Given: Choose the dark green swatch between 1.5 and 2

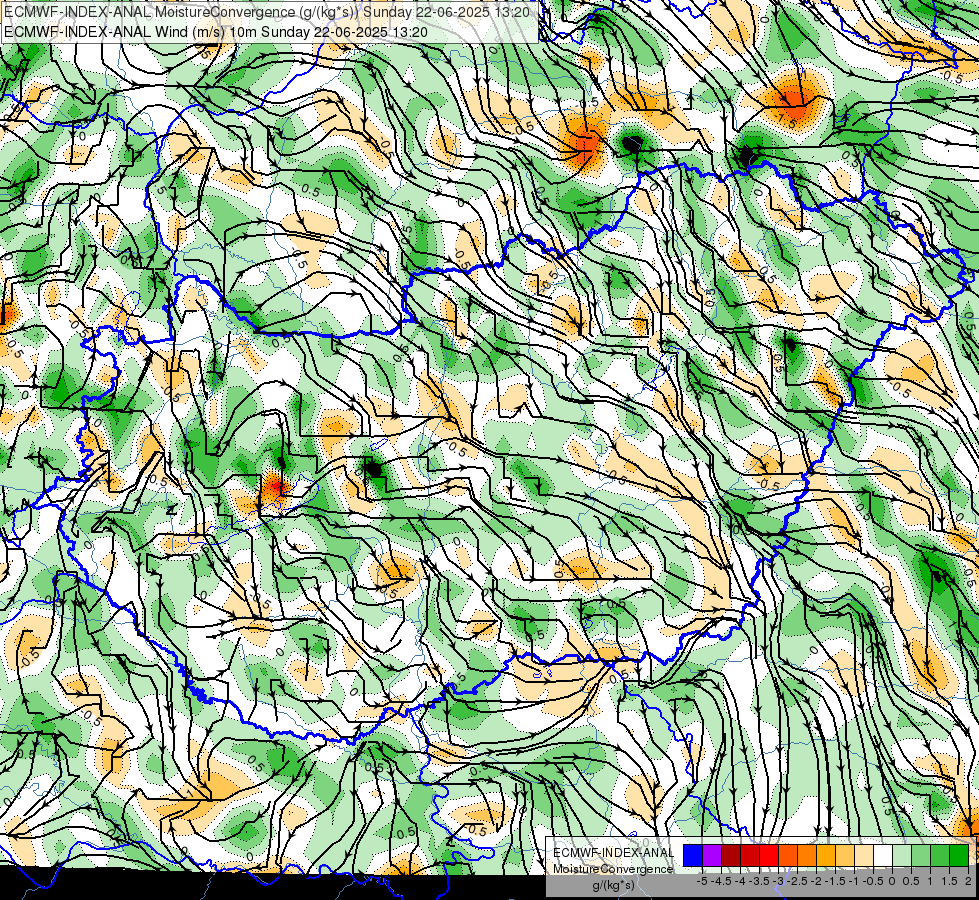Looking at the screenshot, I should pos(959,855).
